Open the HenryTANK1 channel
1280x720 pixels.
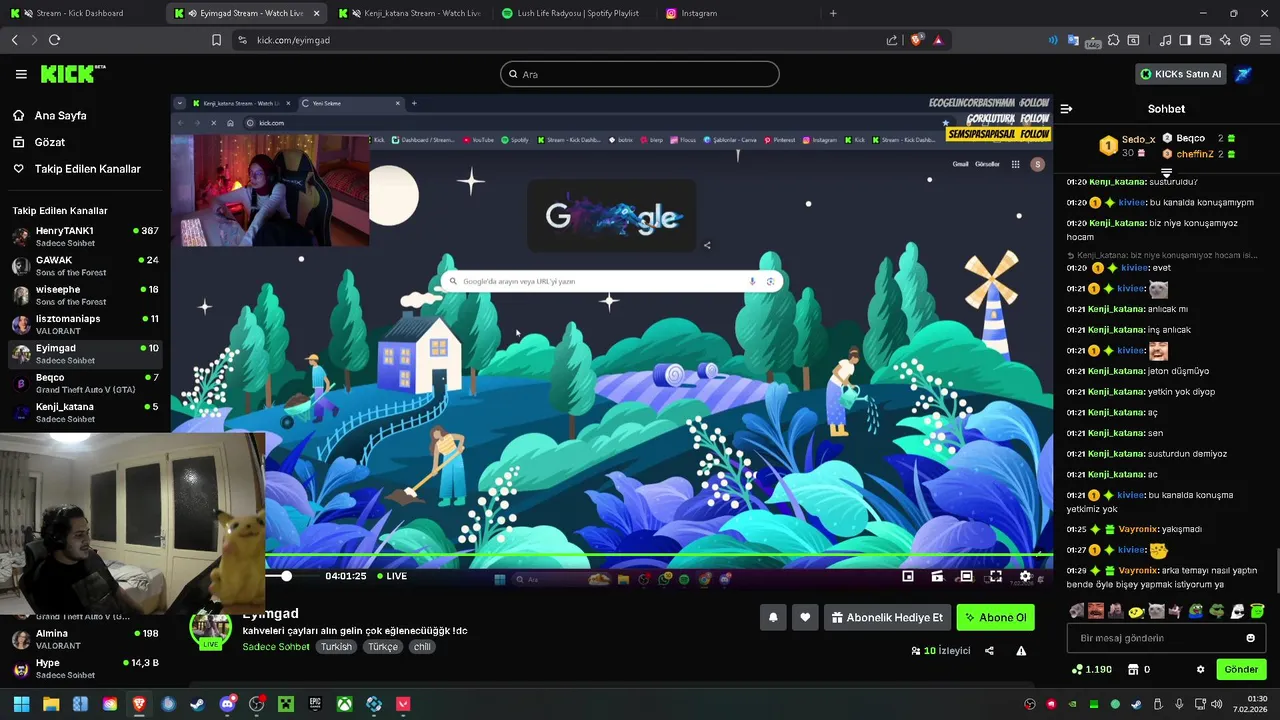(x=85, y=236)
